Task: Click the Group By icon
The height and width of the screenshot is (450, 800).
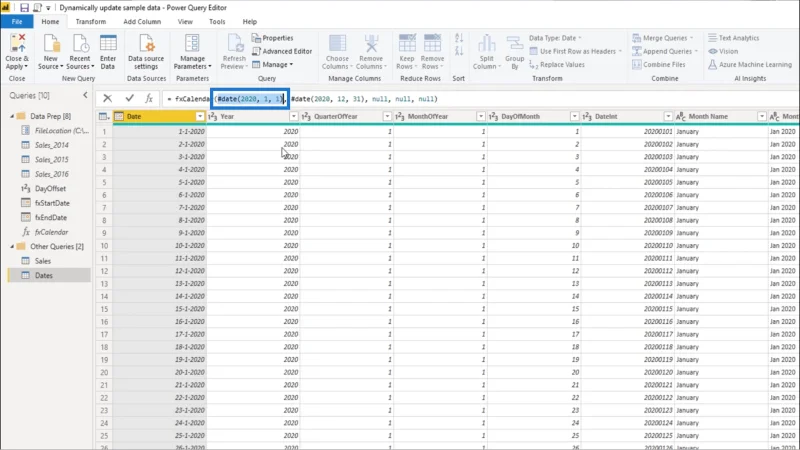Action: coord(515,43)
